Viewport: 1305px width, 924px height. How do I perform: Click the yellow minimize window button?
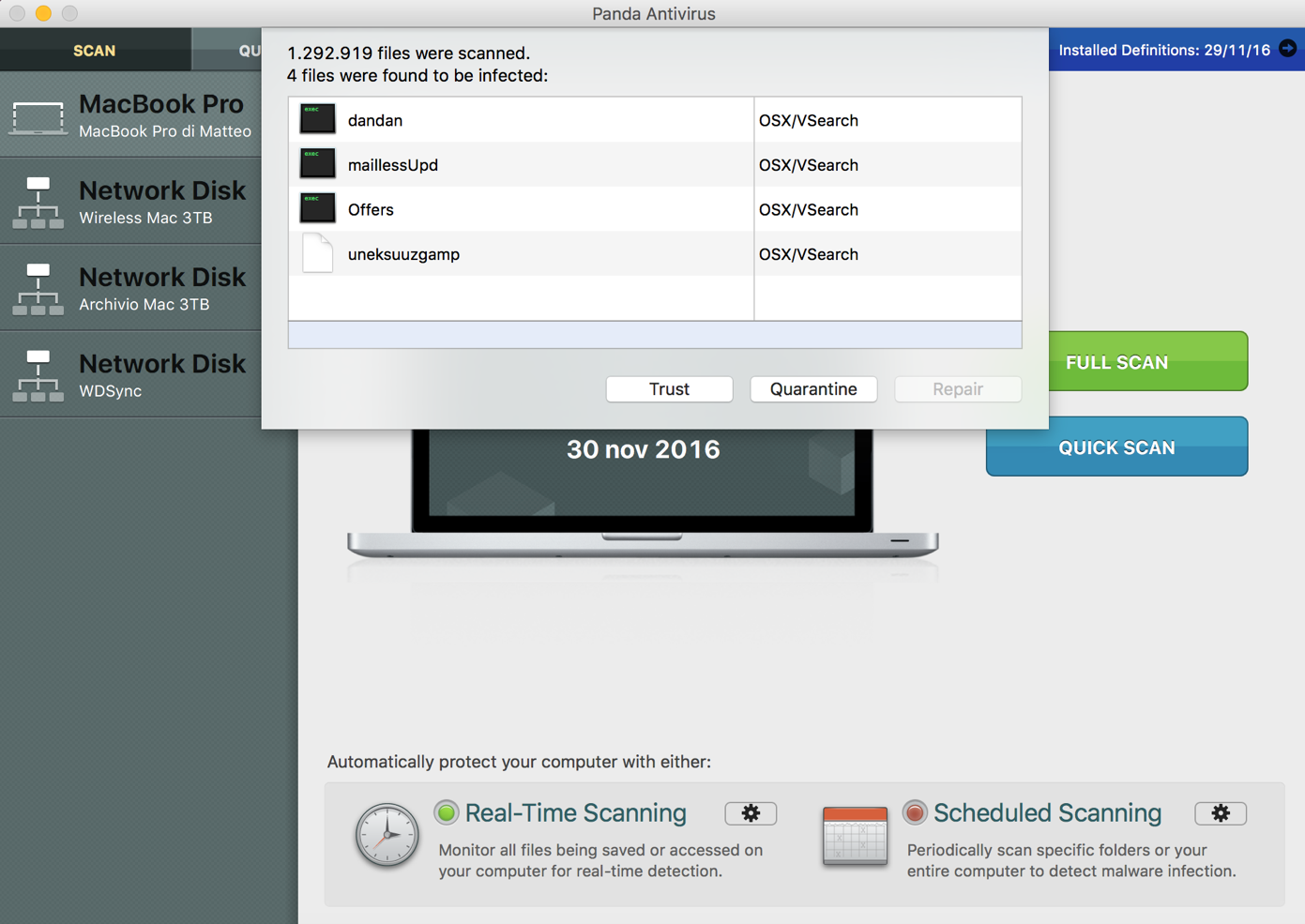coord(43,13)
